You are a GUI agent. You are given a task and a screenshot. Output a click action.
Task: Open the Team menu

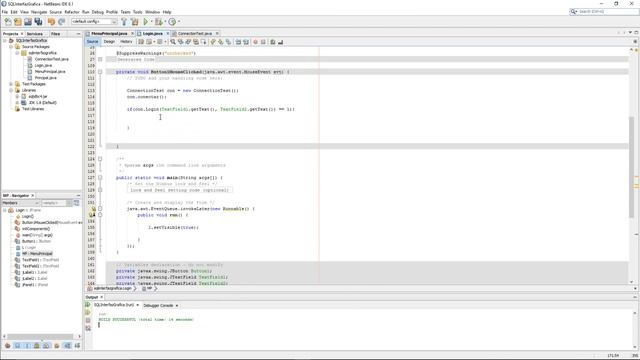(x=125, y=12)
